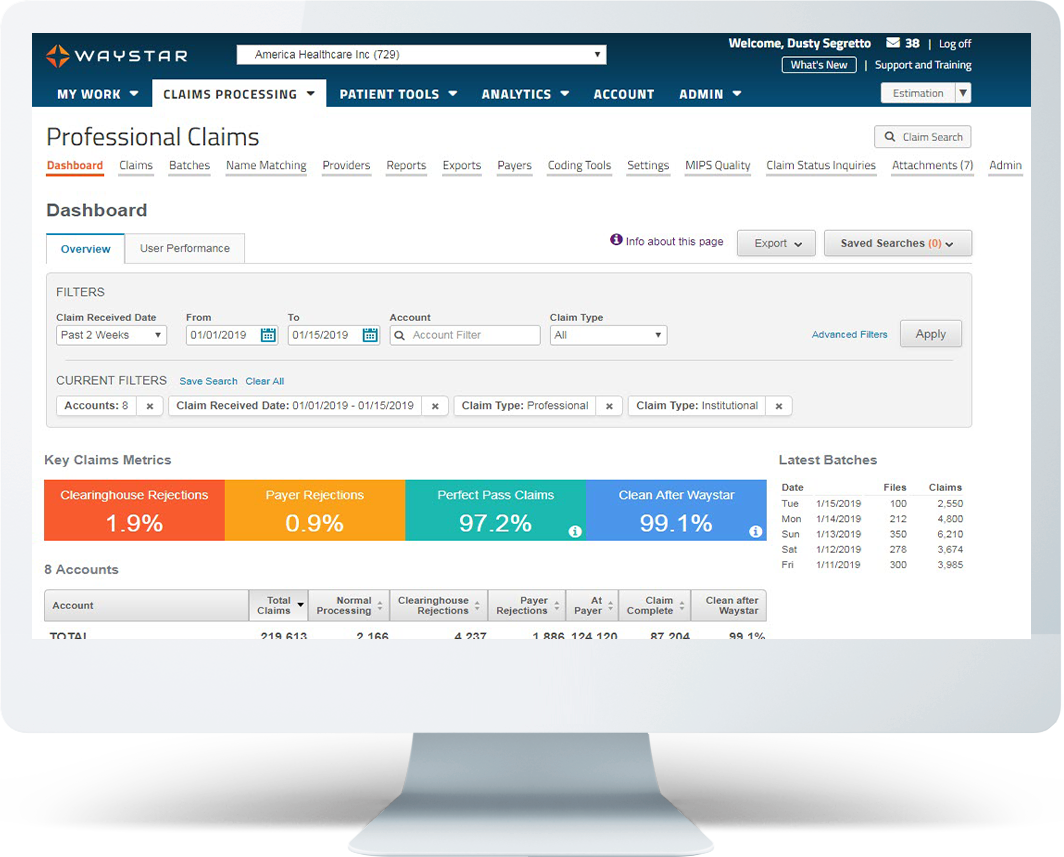Open the Providers sub-tab
This screenshot has width=1064, height=857.
point(346,166)
